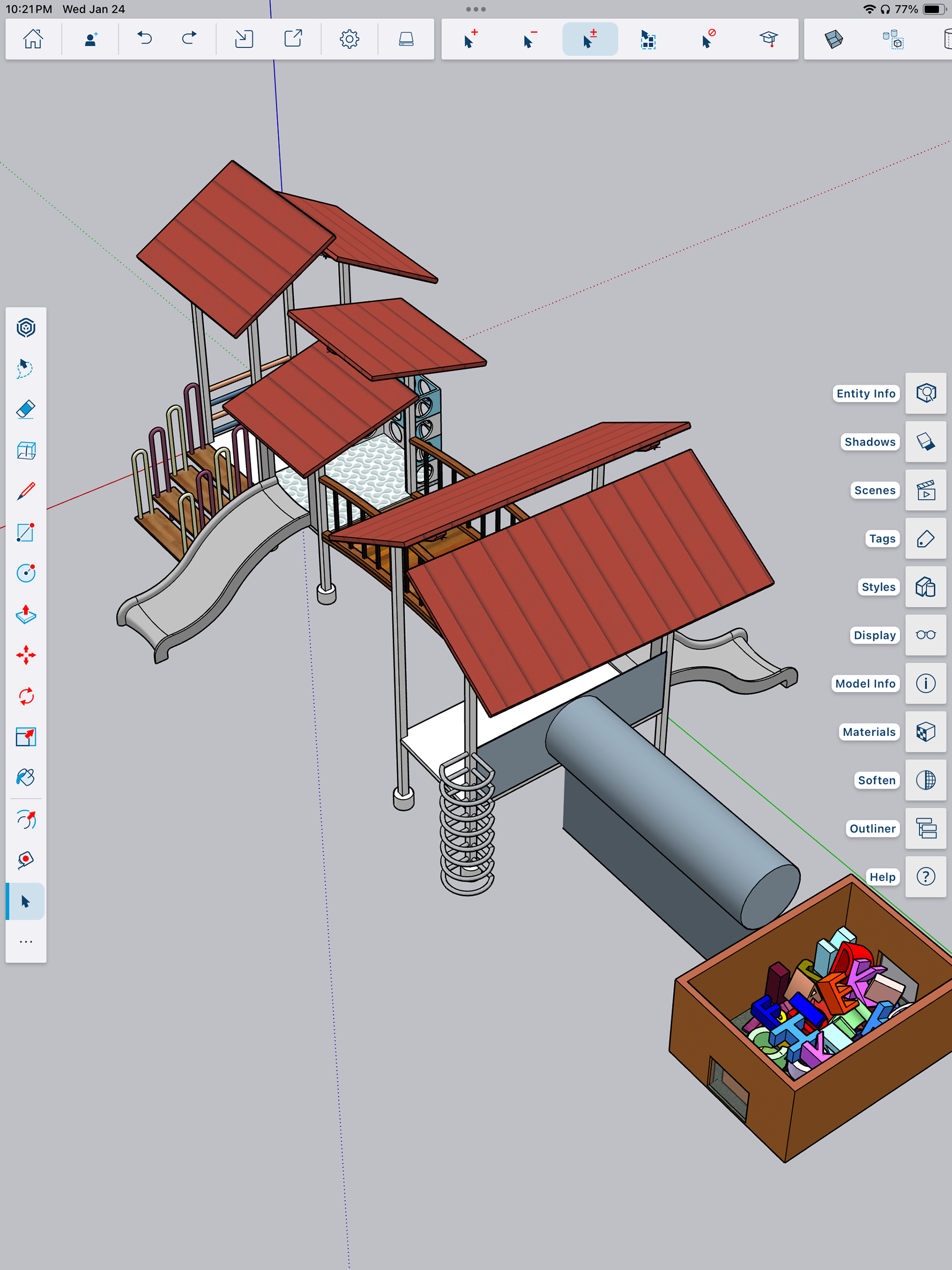Enable add-to-selection cursor mode

pos(470,39)
